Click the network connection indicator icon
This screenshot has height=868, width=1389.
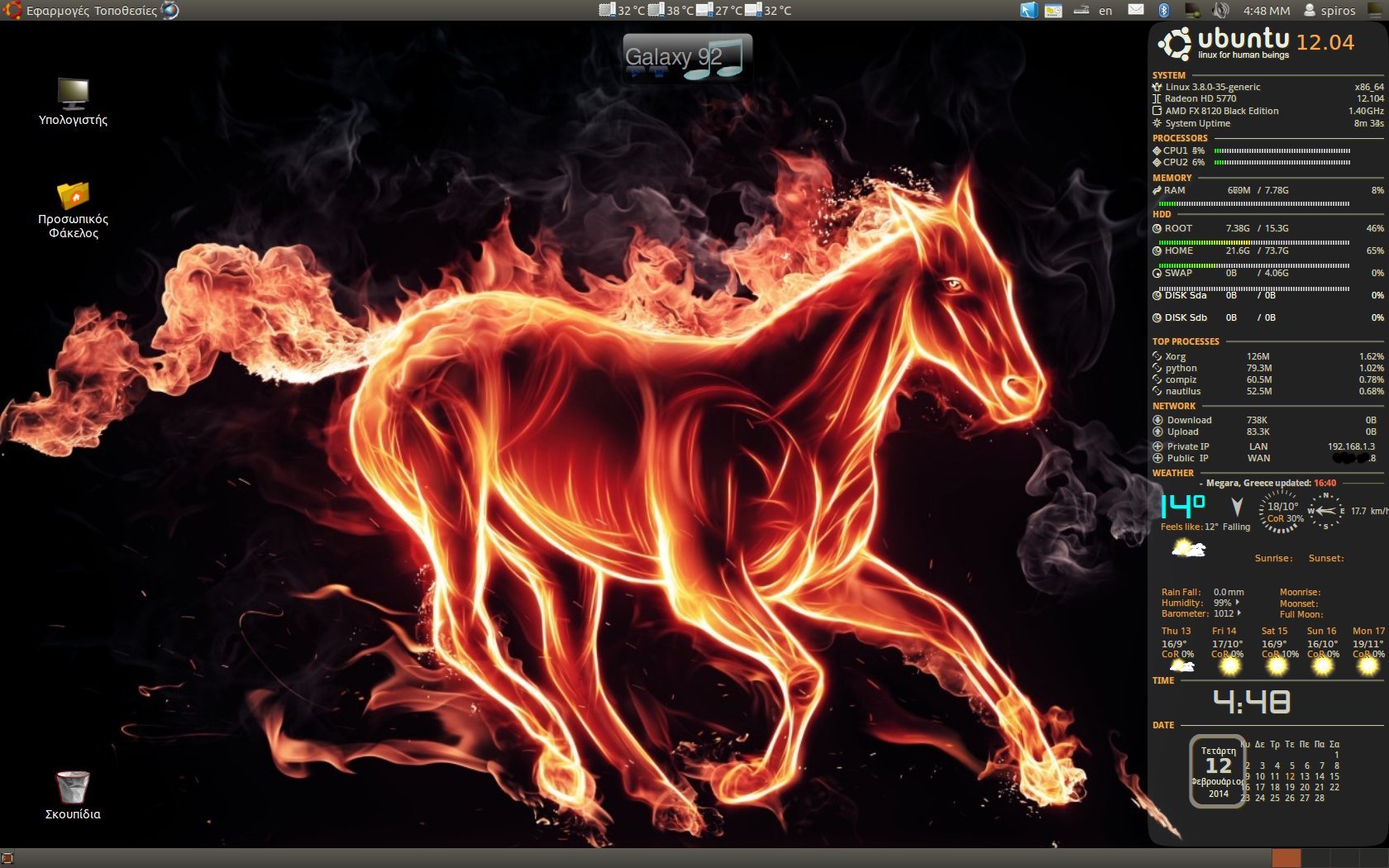point(1192,10)
